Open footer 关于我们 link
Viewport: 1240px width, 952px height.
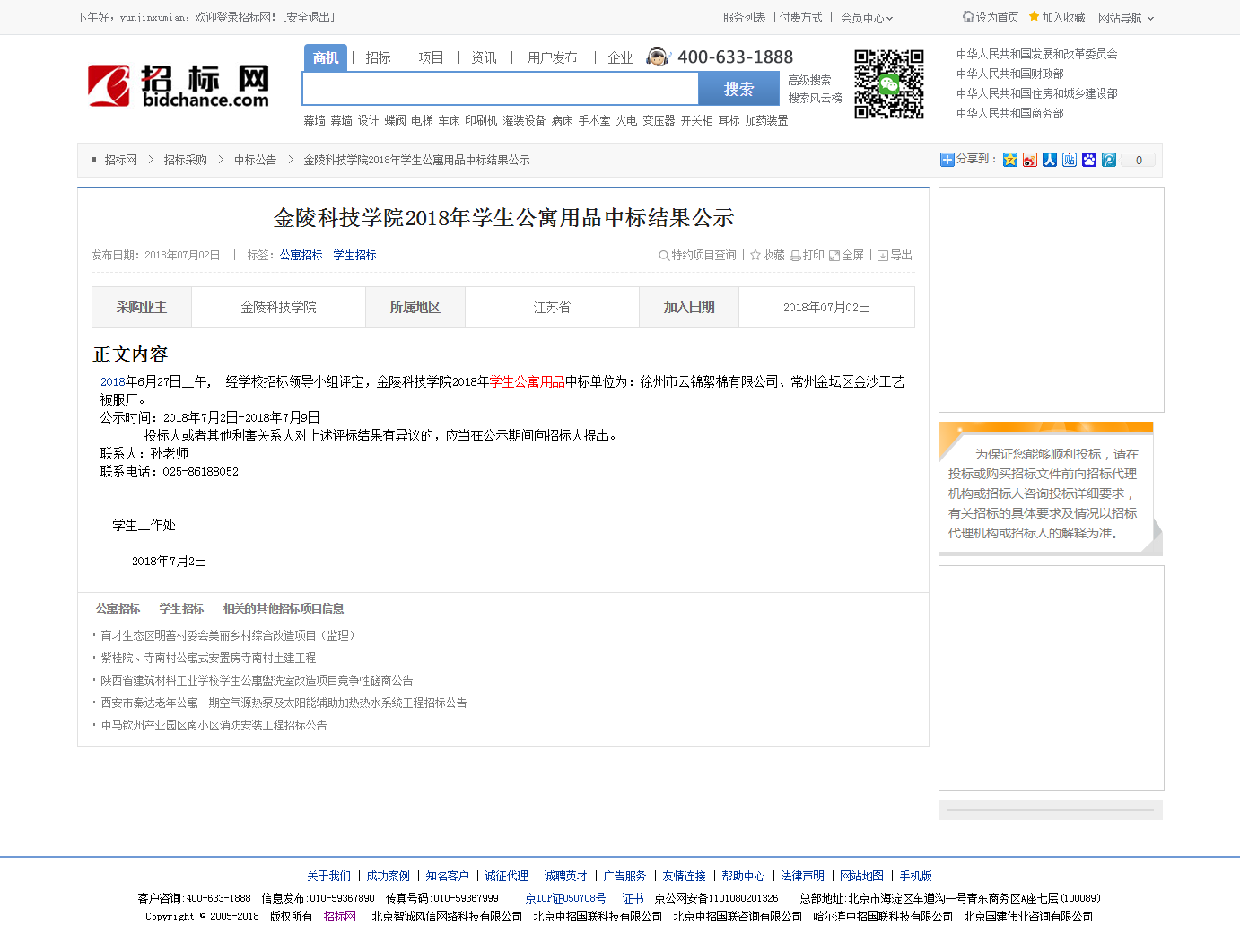coord(328,876)
